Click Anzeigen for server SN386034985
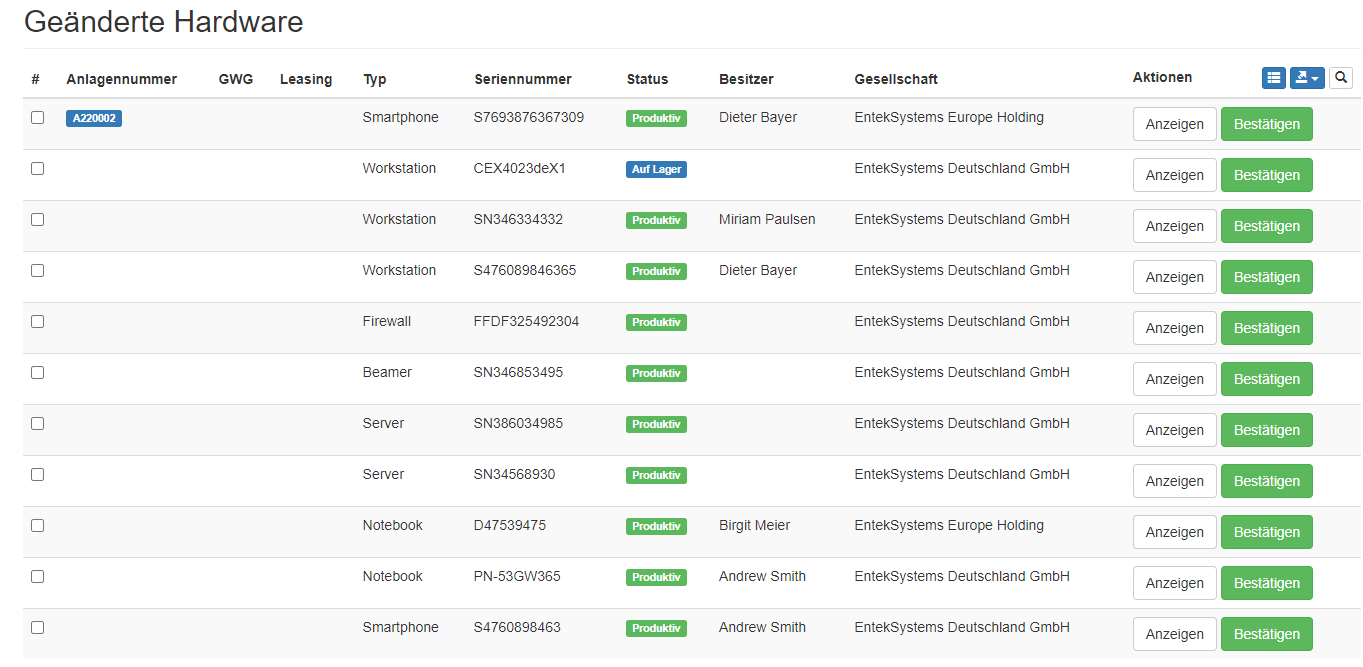 (1174, 429)
